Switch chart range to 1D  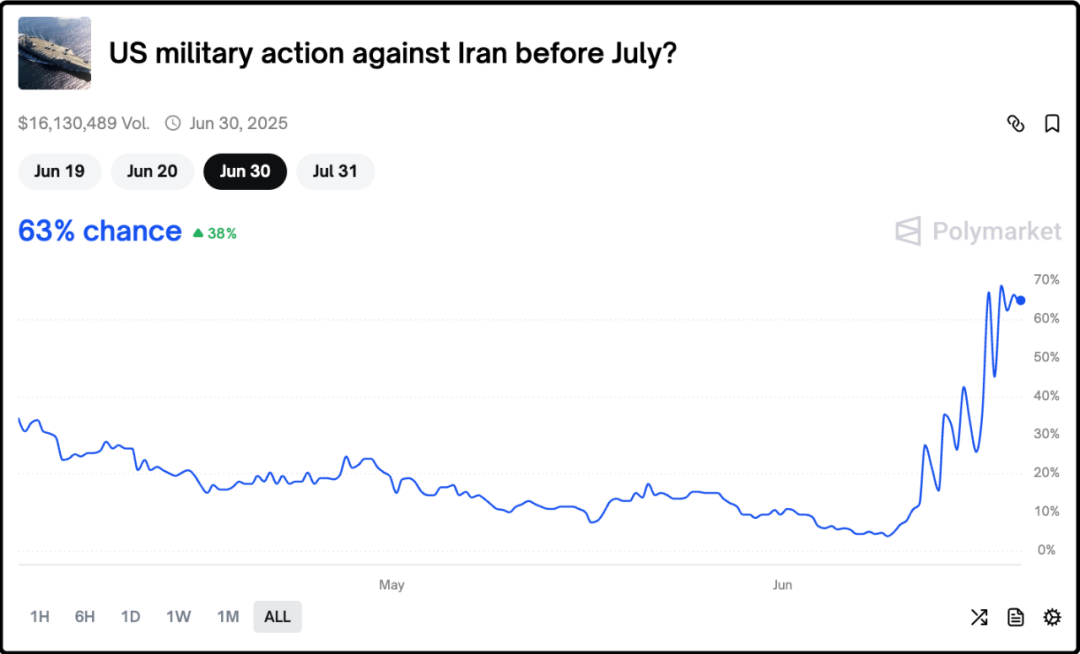[x=131, y=616]
